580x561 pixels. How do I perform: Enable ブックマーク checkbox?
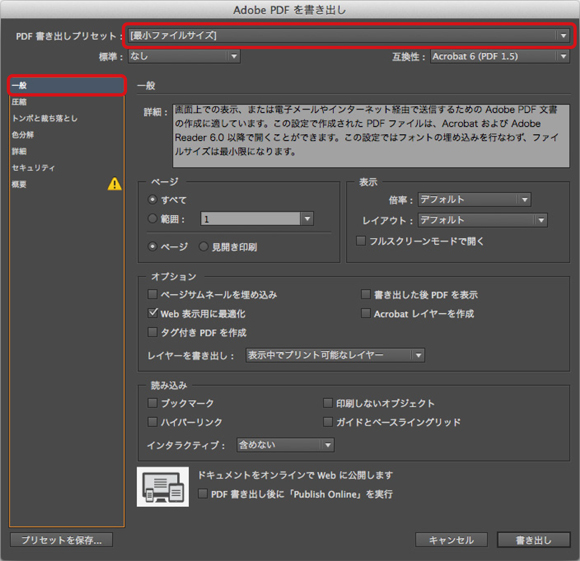coord(152,403)
